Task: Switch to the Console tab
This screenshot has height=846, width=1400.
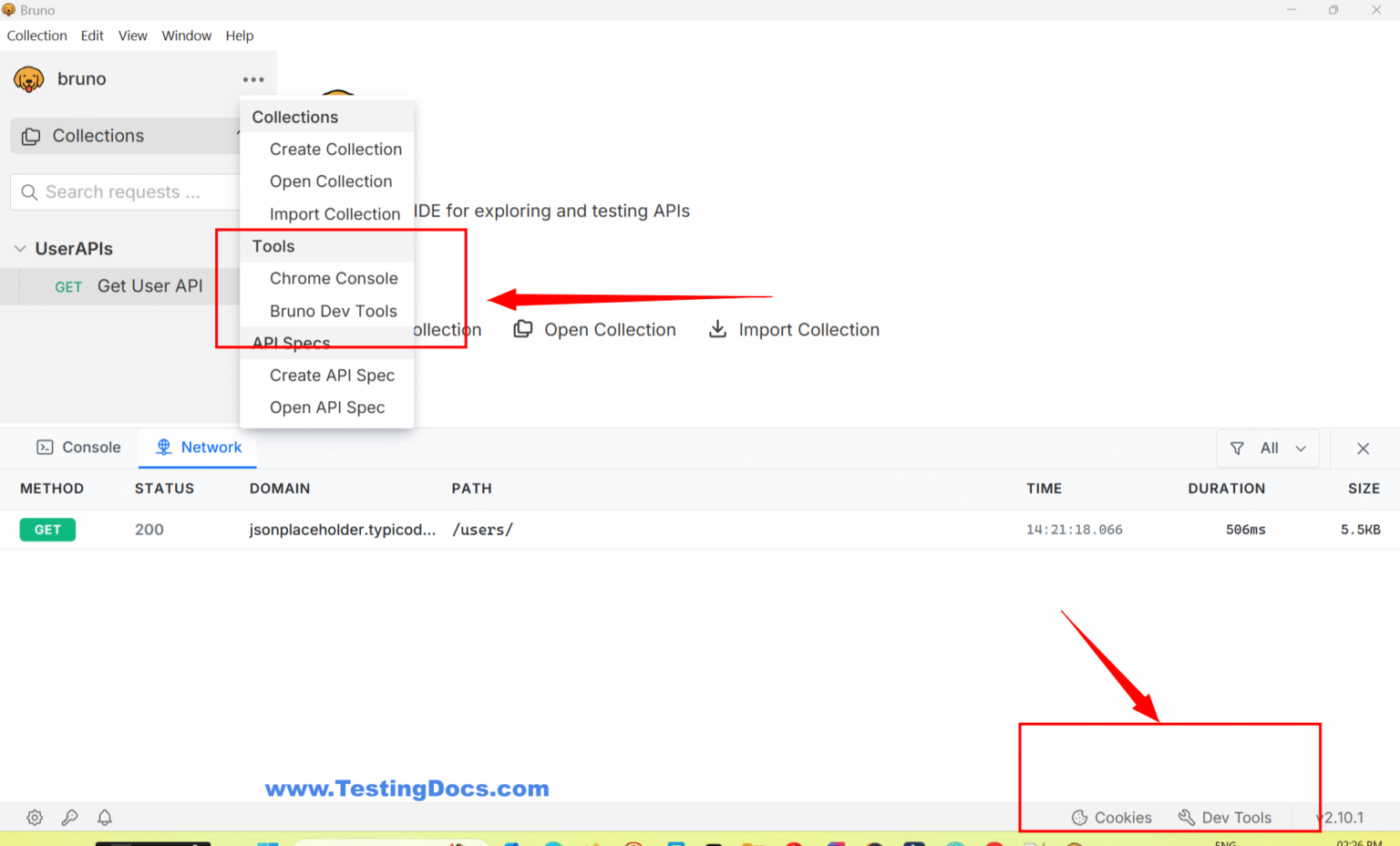Action: pos(78,447)
